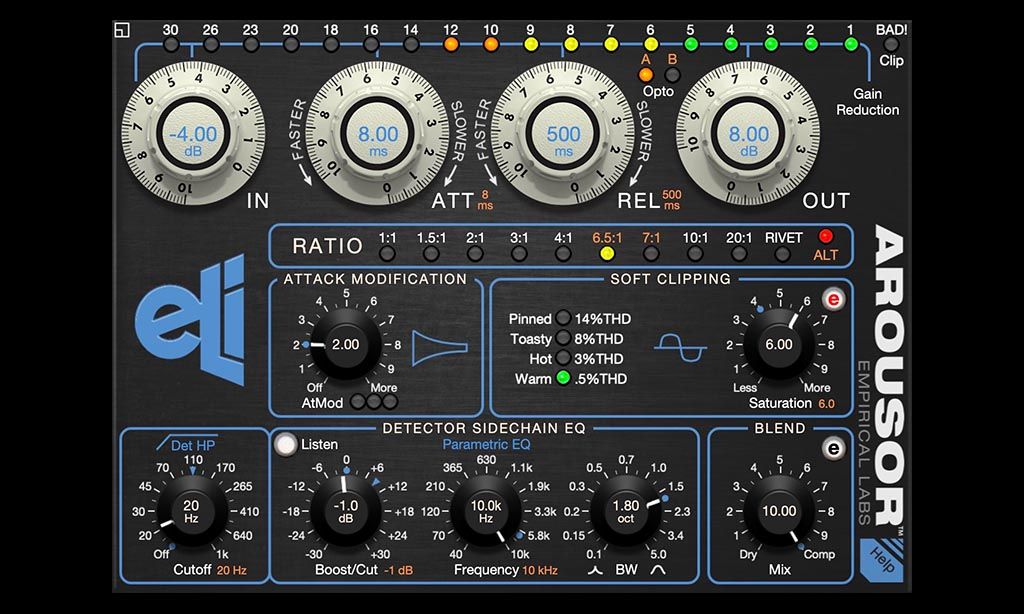The image size is (1024, 614).
Task: Select the 7:1 ratio
Action: [651, 253]
